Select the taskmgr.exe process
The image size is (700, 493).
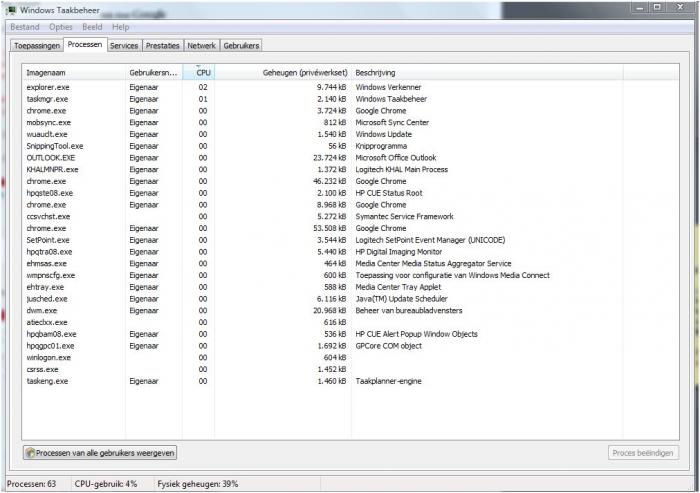click(350, 99)
